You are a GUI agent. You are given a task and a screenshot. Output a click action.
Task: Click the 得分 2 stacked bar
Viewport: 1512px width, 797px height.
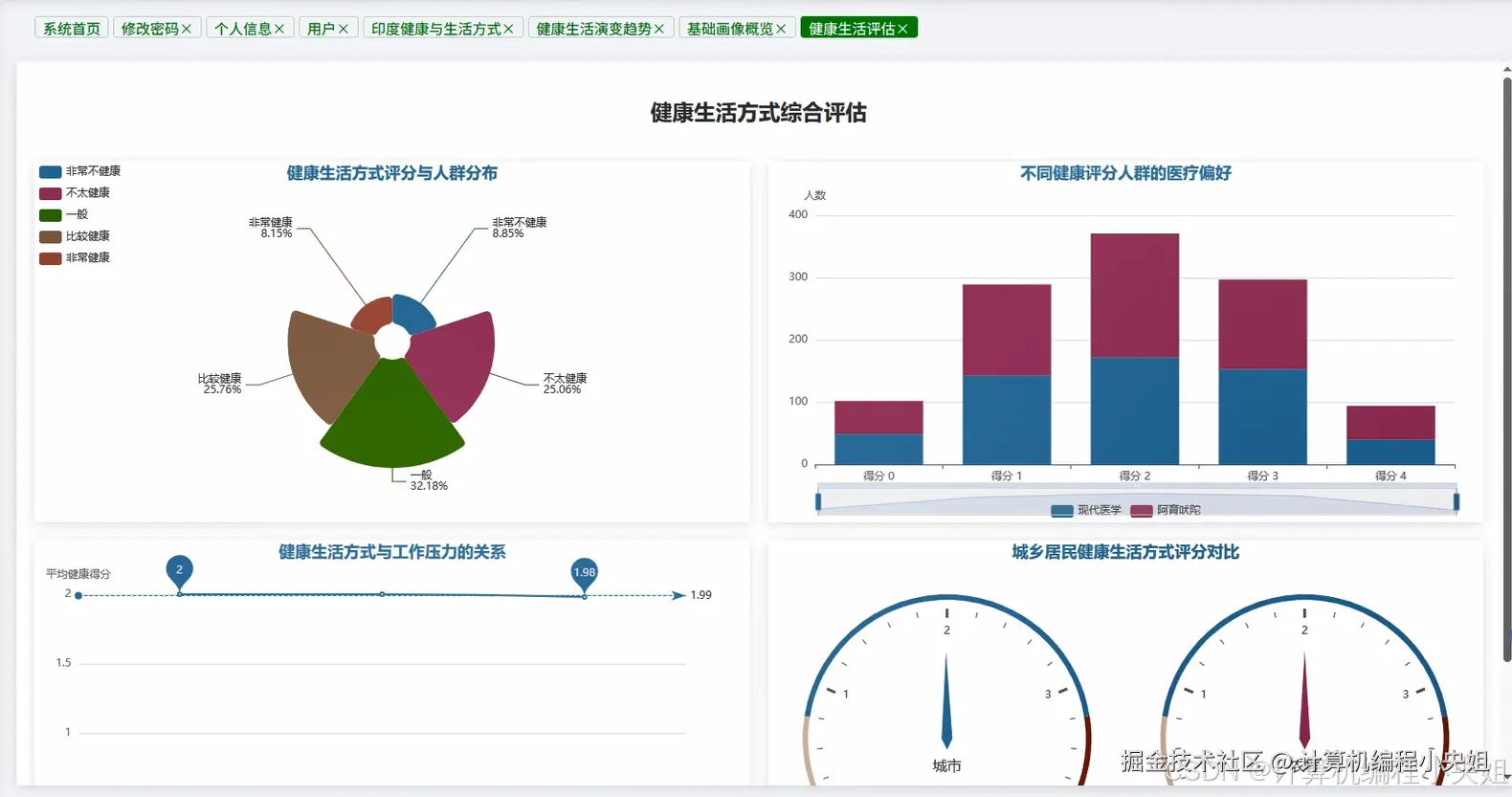coord(1135,349)
